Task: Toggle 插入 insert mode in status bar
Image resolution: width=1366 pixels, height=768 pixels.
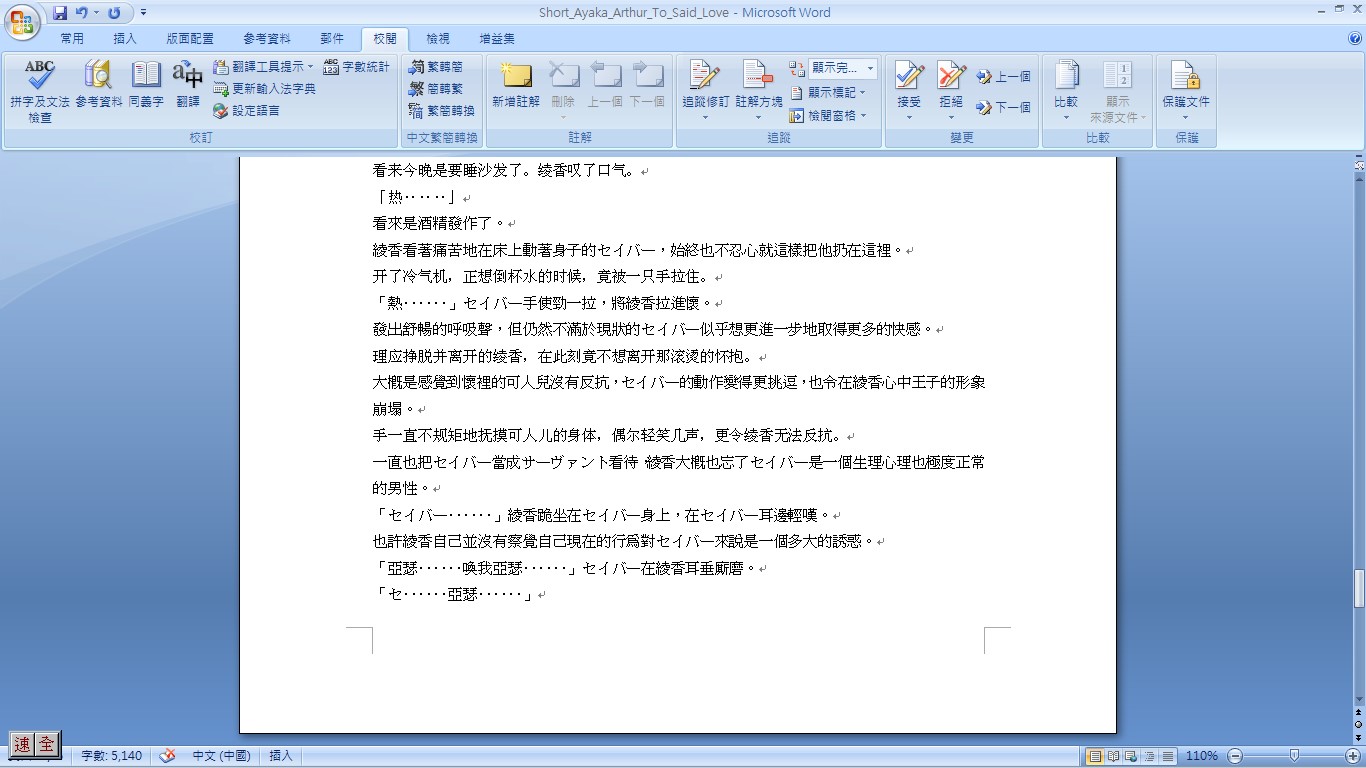Action: [x=281, y=756]
